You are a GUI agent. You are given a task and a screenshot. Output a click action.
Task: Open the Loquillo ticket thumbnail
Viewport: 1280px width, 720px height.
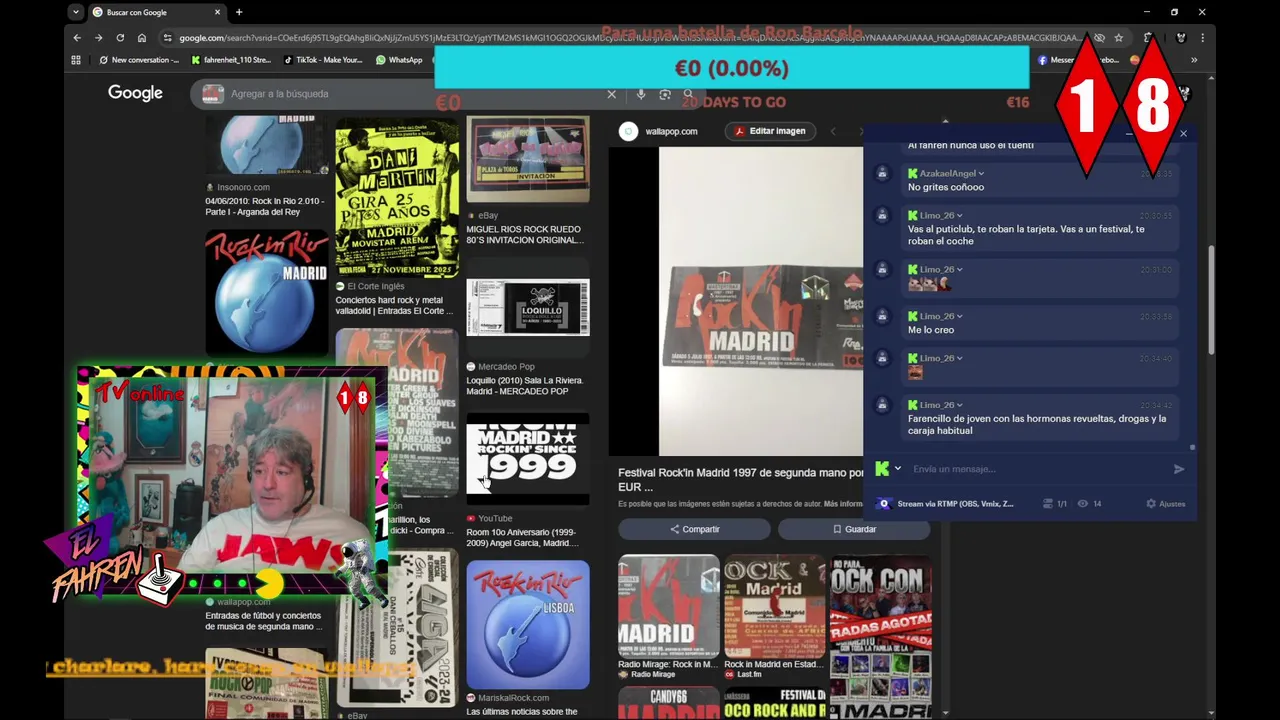527,307
